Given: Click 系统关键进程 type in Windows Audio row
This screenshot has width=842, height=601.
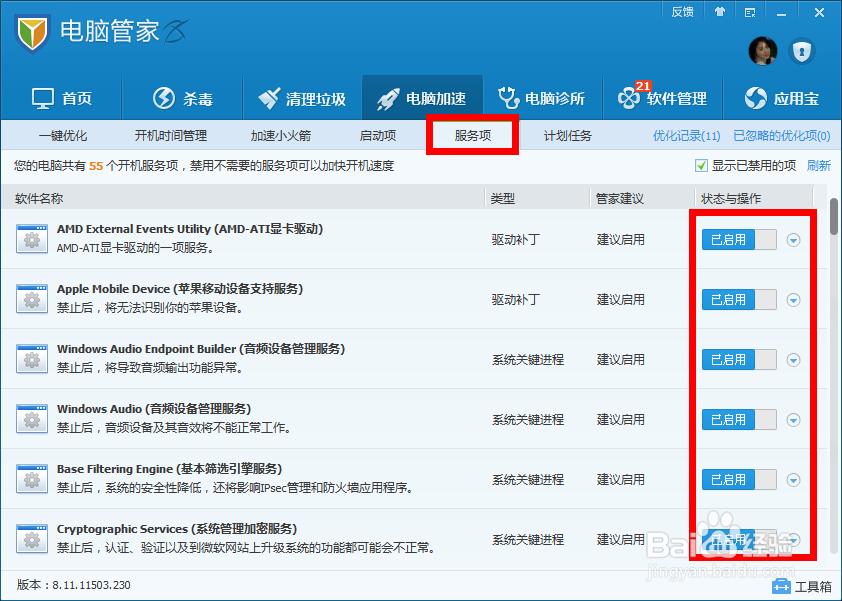Looking at the screenshot, I should (528, 419).
